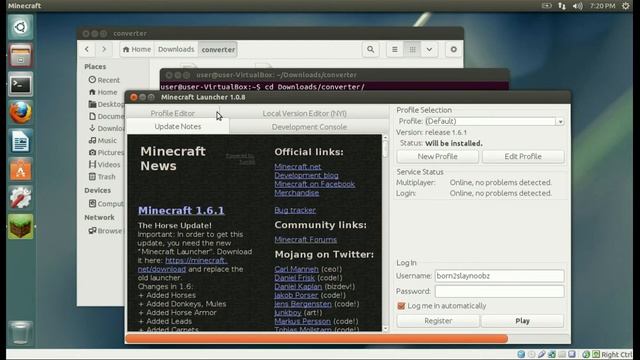Open System Settings wrench dock icon
This screenshot has height=360, width=640.
click(x=20, y=198)
